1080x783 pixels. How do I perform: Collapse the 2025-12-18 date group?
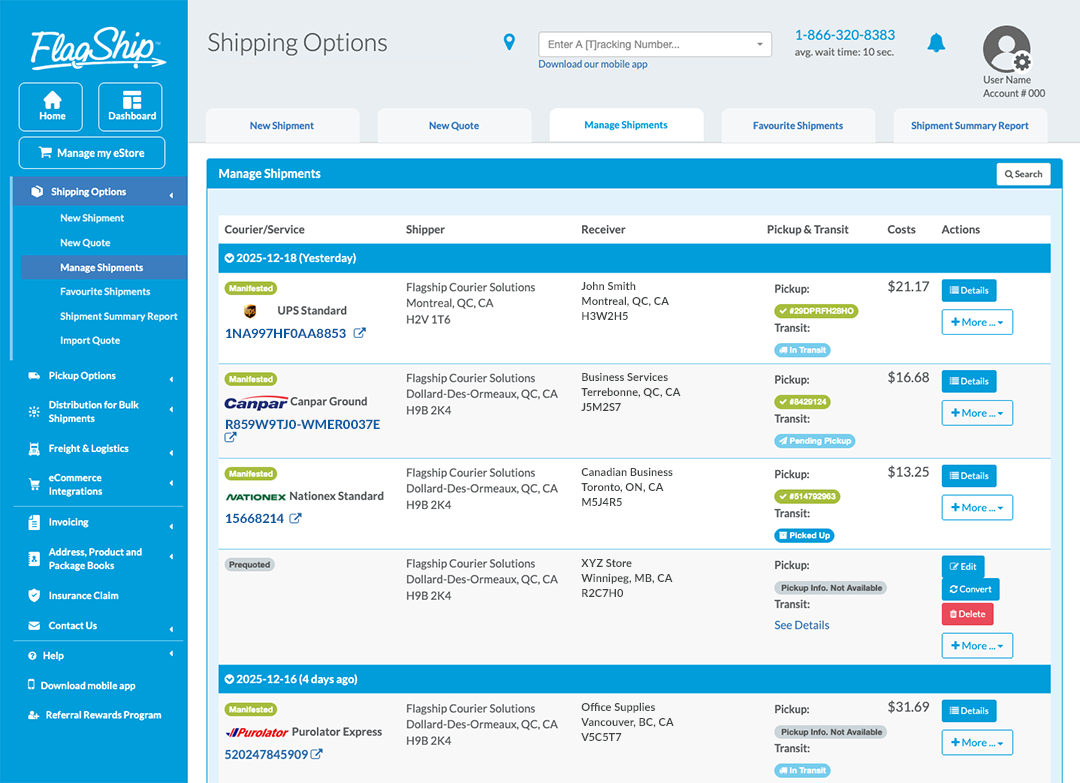coord(228,257)
